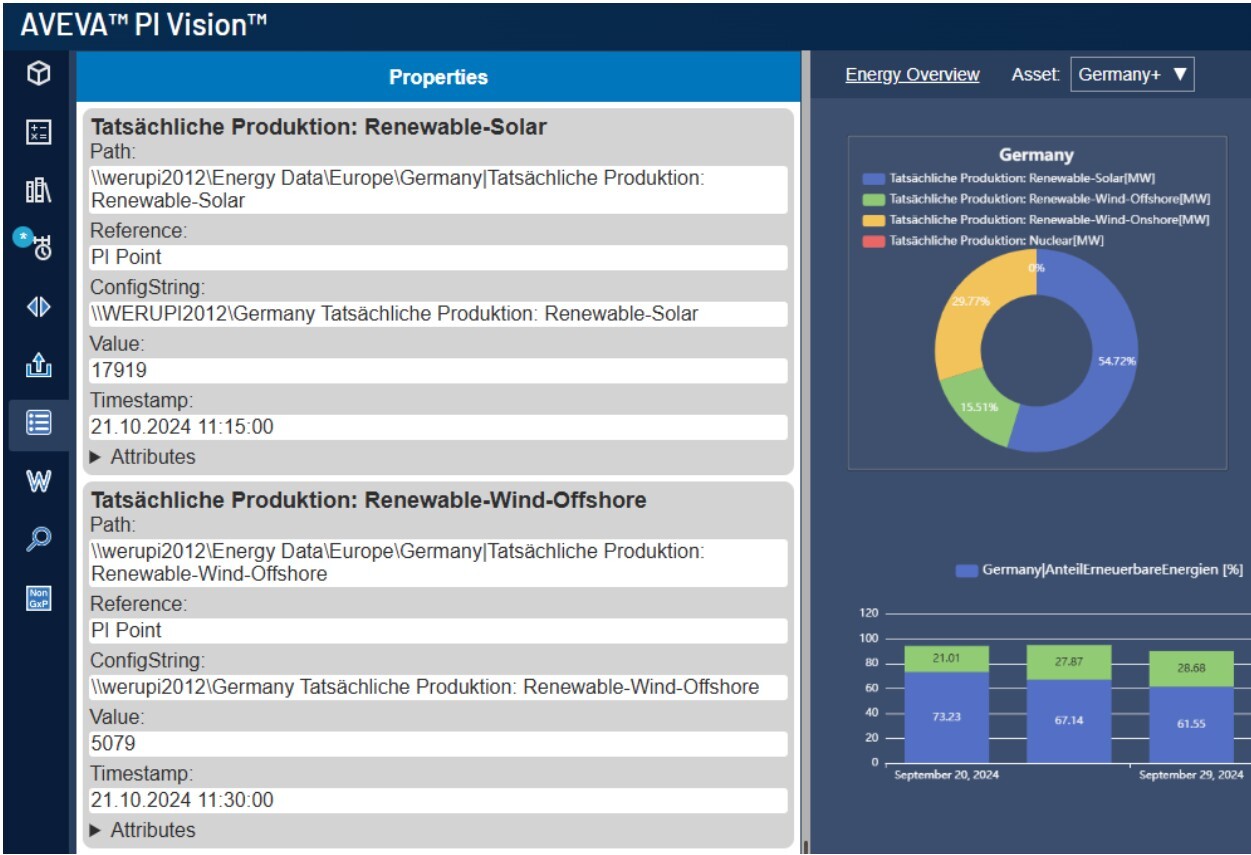
Task: Open the Assets cube icon in sidebar
Action: [38, 75]
